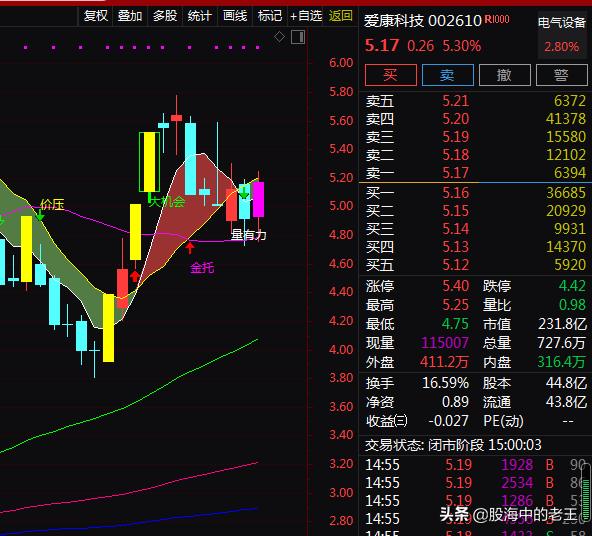
Task: Click the 净资 0.89 value
Action: (x=456, y=402)
